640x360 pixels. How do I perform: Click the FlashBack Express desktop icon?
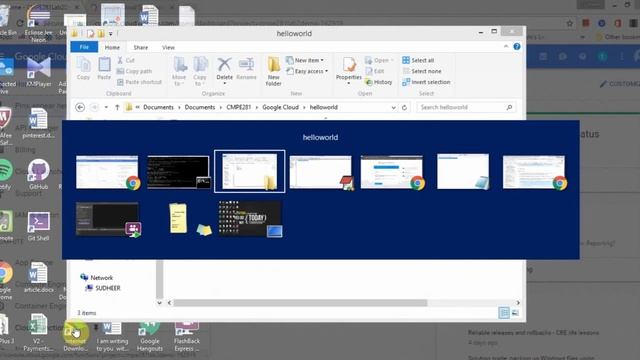click(x=187, y=337)
